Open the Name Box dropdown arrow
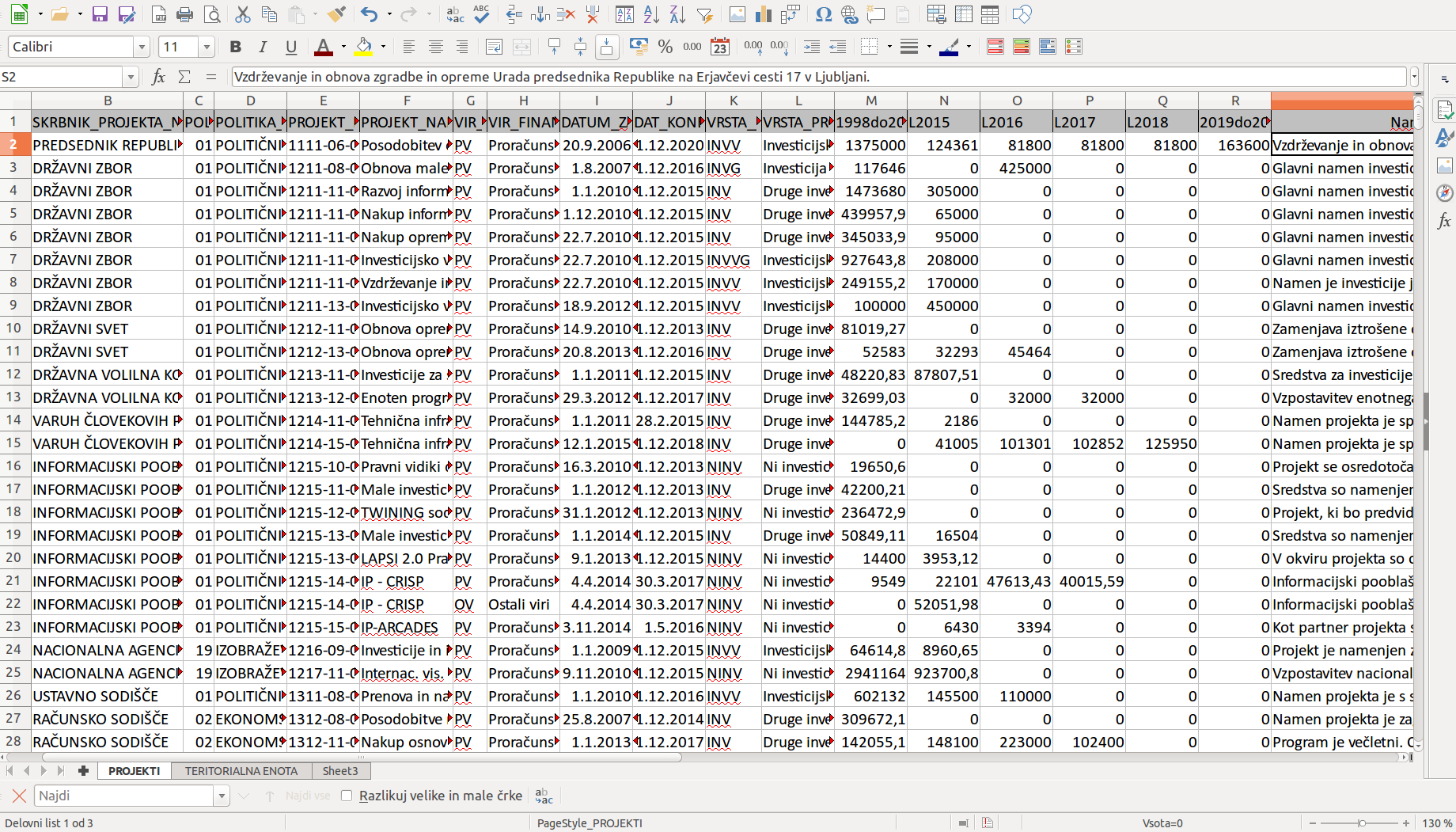 click(131, 77)
